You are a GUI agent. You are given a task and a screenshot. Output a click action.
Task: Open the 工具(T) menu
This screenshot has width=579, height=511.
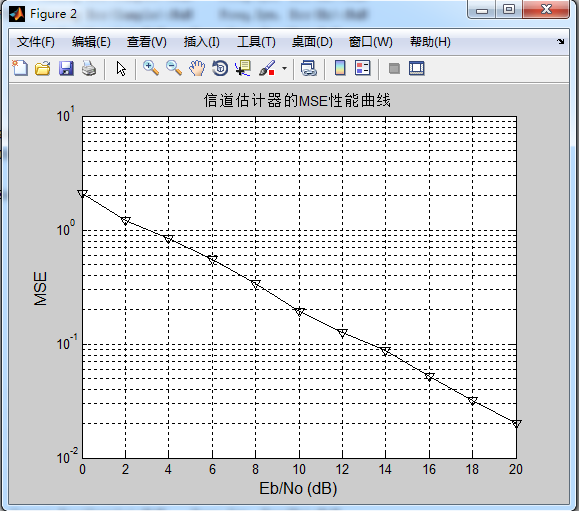(256, 42)
